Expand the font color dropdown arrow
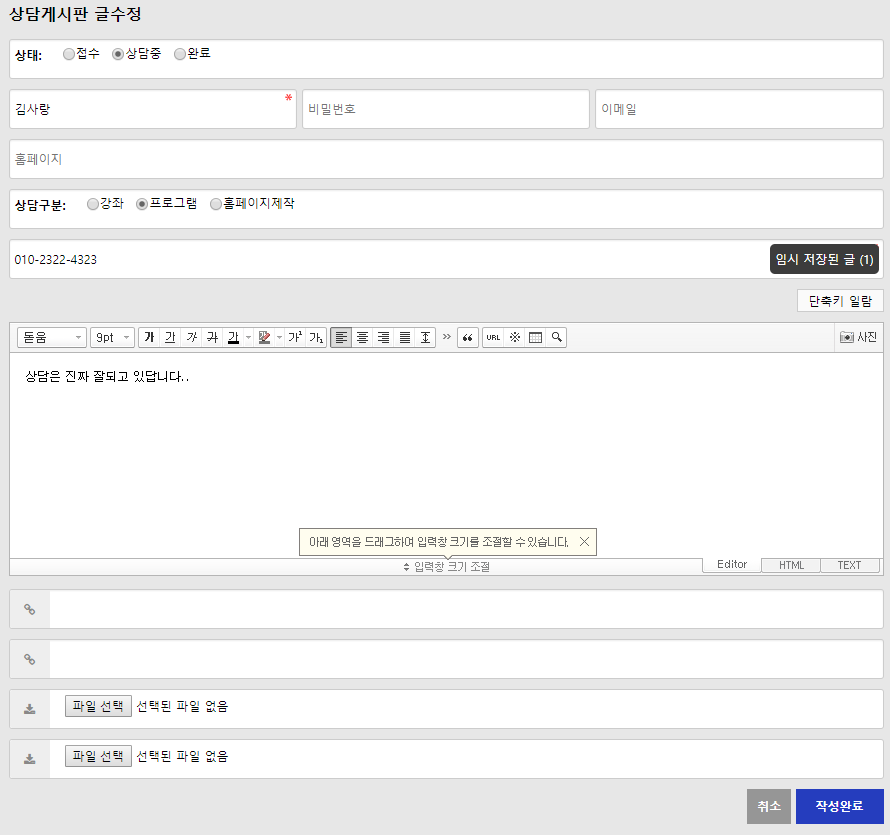The height and width of the screenshot is (835, 890). [247, 338]
